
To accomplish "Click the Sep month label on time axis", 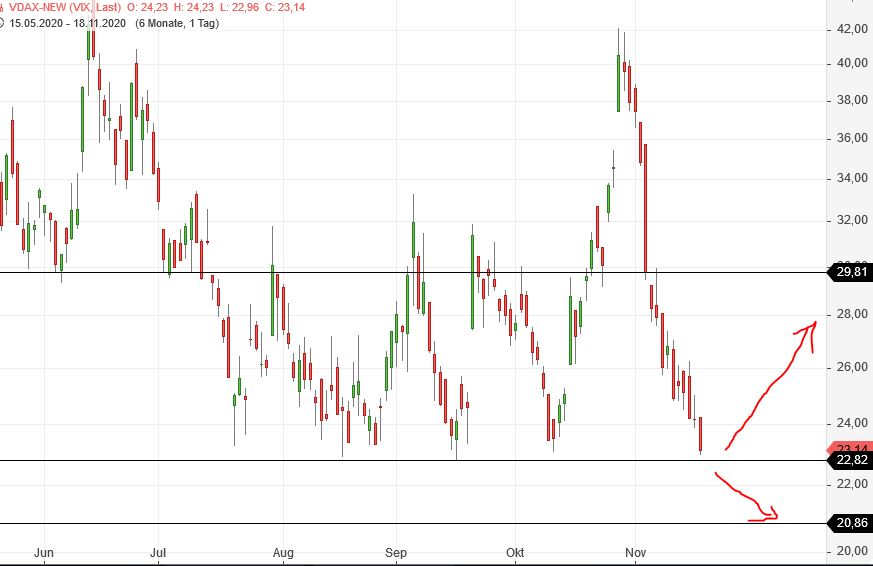I will point(396,553).
